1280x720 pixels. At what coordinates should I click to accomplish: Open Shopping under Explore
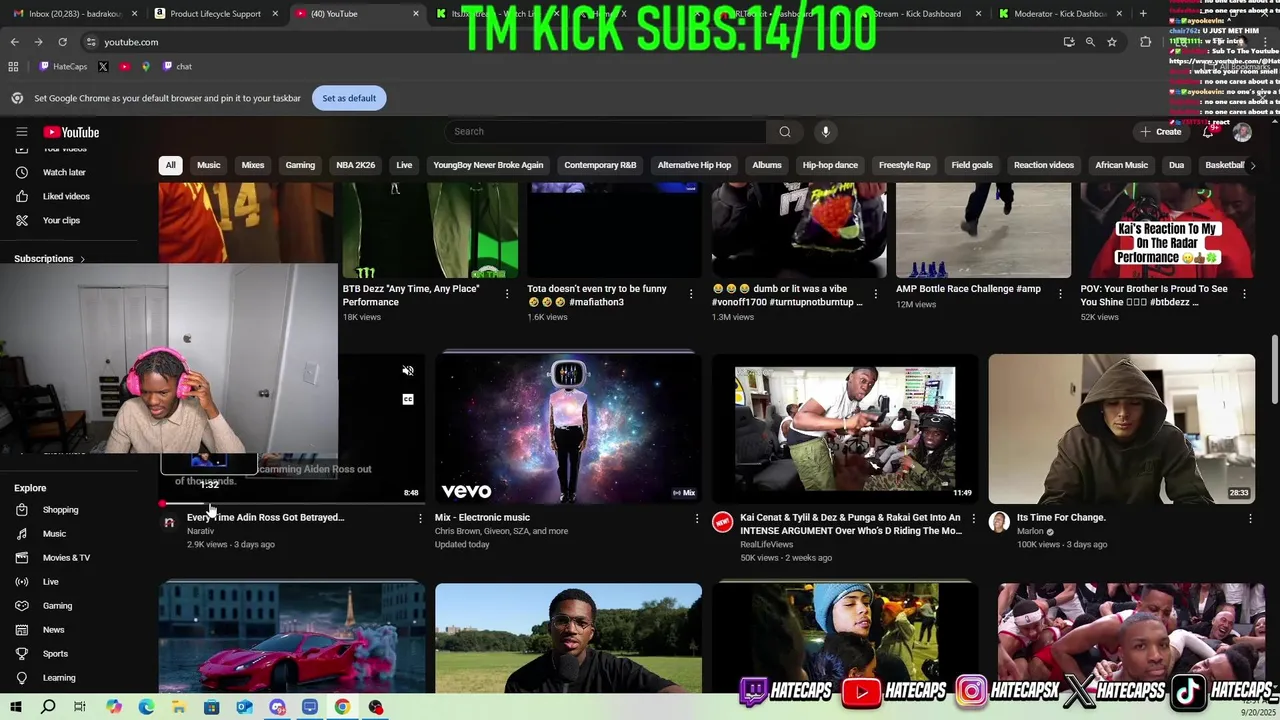[x=60, y=510]
